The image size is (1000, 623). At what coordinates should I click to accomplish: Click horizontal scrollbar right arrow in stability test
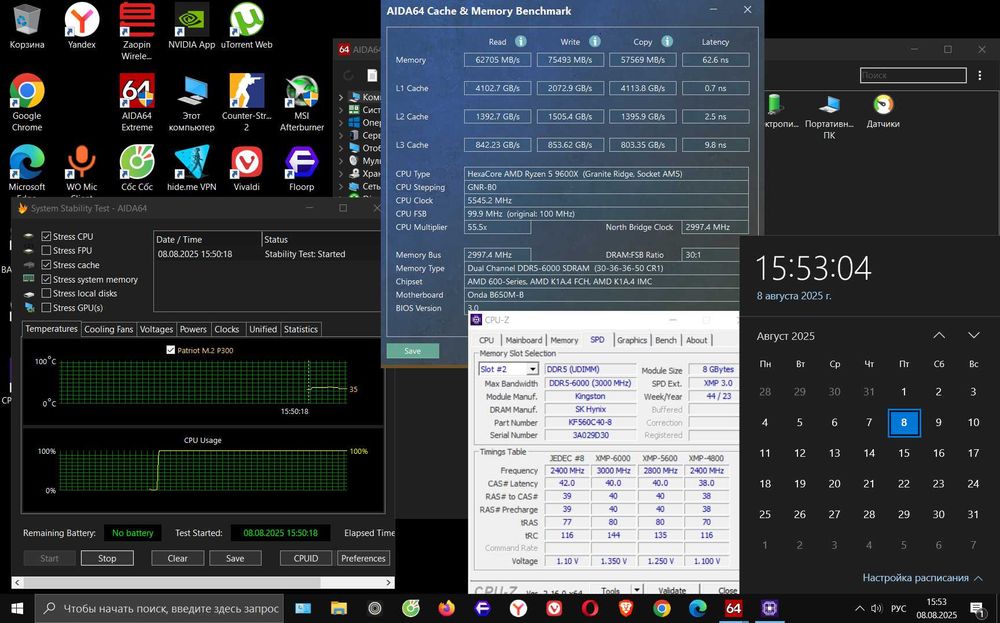click(x=388, y=582)
